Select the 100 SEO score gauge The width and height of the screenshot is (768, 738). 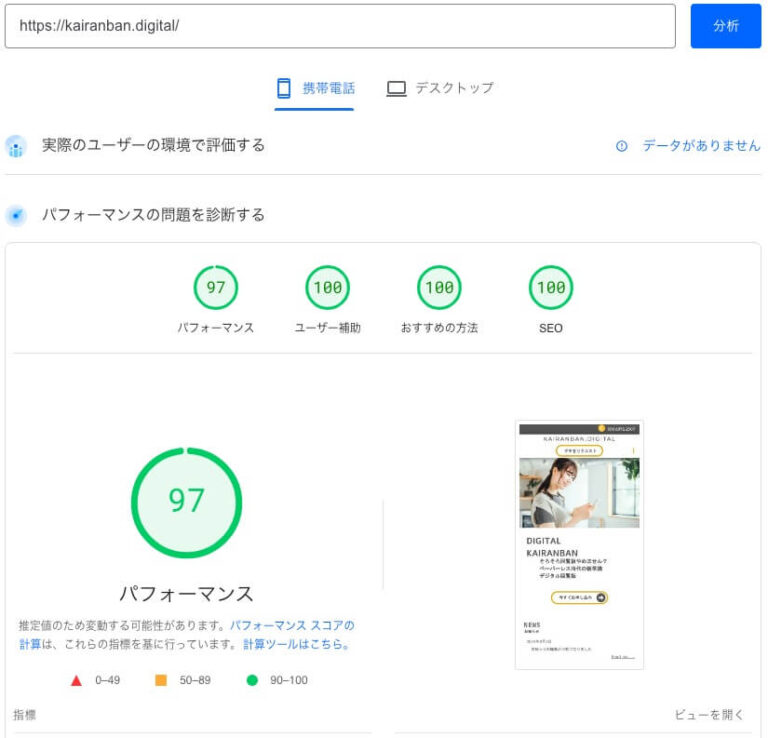(x=551, y=288)
